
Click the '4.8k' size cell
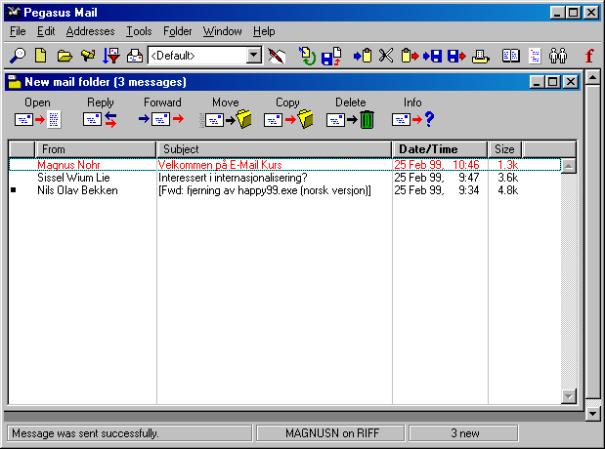pyautogui.click(x=507, y=190)
